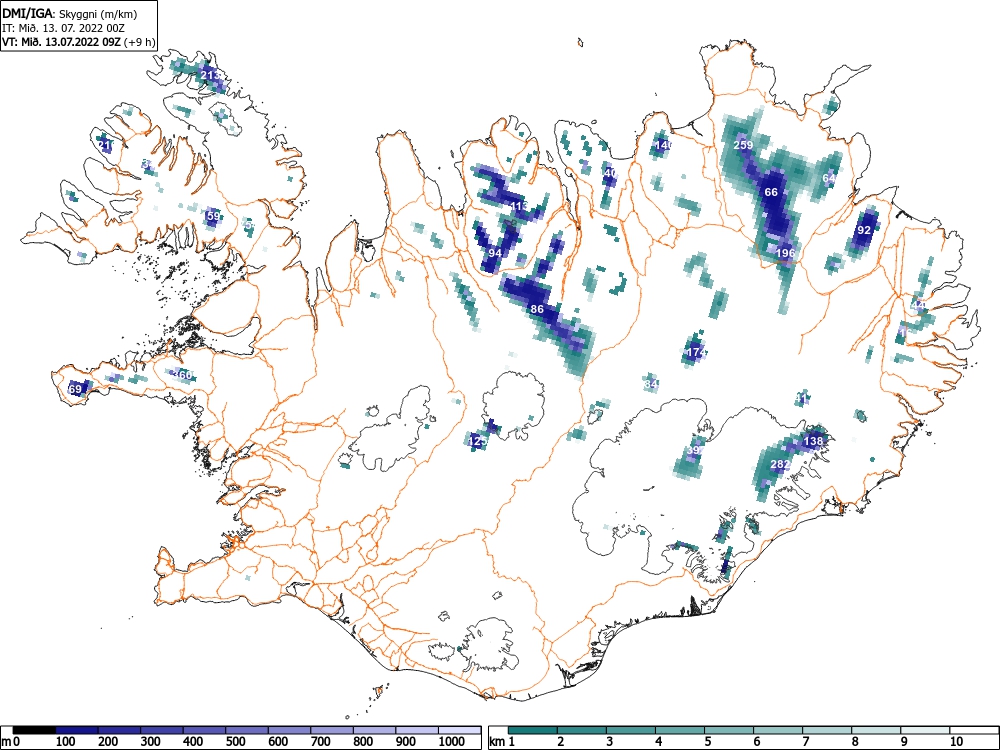This screenshot has width=1000, height=750.
Task: Click the visibility value 92
Action: [864, 230]
